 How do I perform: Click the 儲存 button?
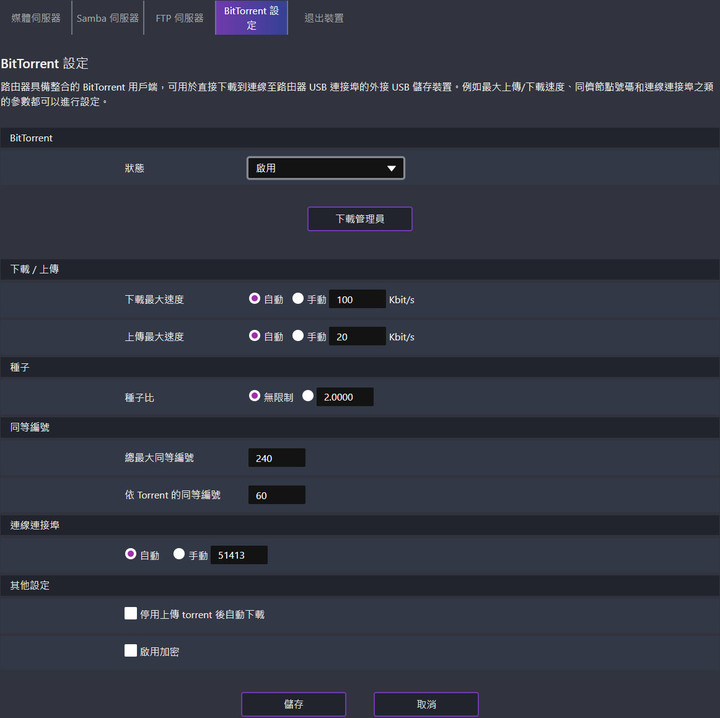pos(293,704)
